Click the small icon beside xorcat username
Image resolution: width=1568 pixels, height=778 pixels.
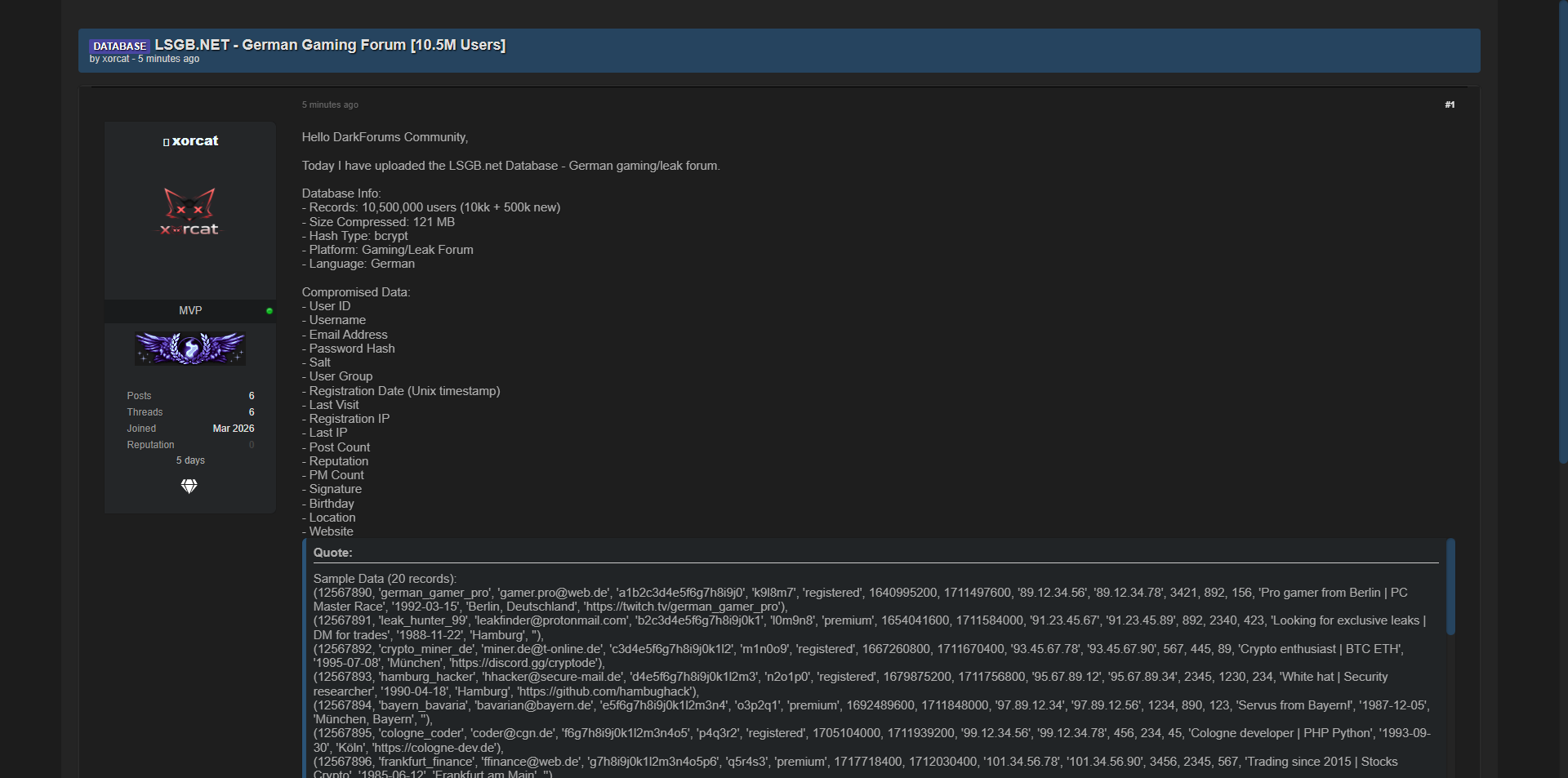[x=166, y=142]
